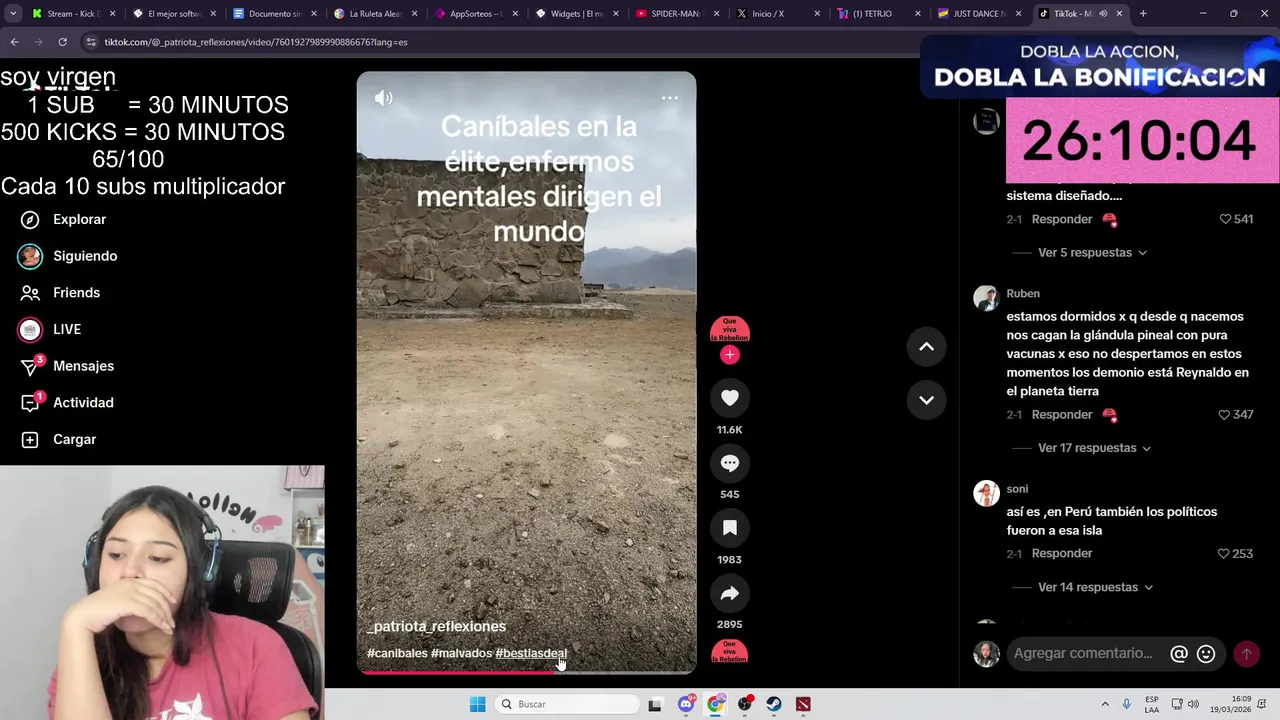Reply to Ruben's comment via Responder
The width and height of the screenshot is (1280, 720).
click(1061, 414)
